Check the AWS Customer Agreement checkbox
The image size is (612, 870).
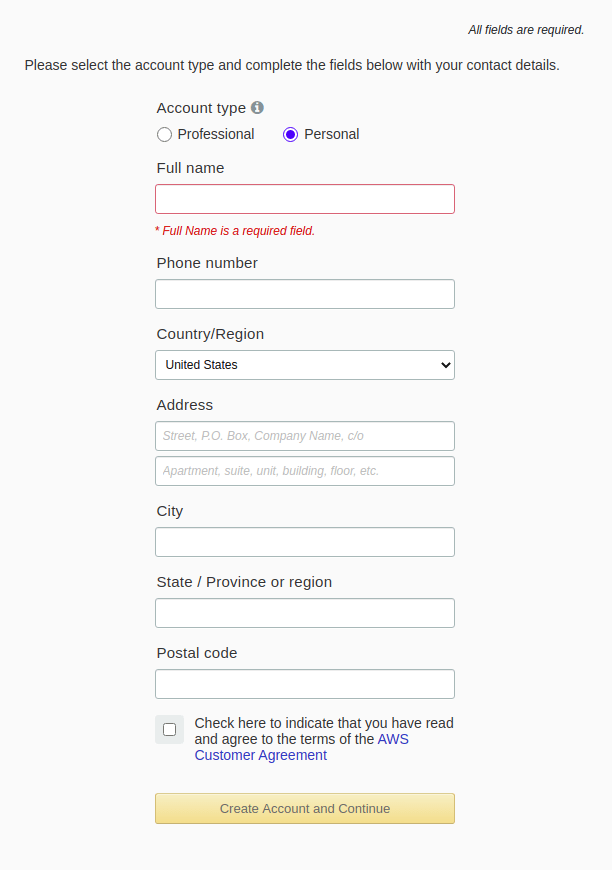click(169, 730)
